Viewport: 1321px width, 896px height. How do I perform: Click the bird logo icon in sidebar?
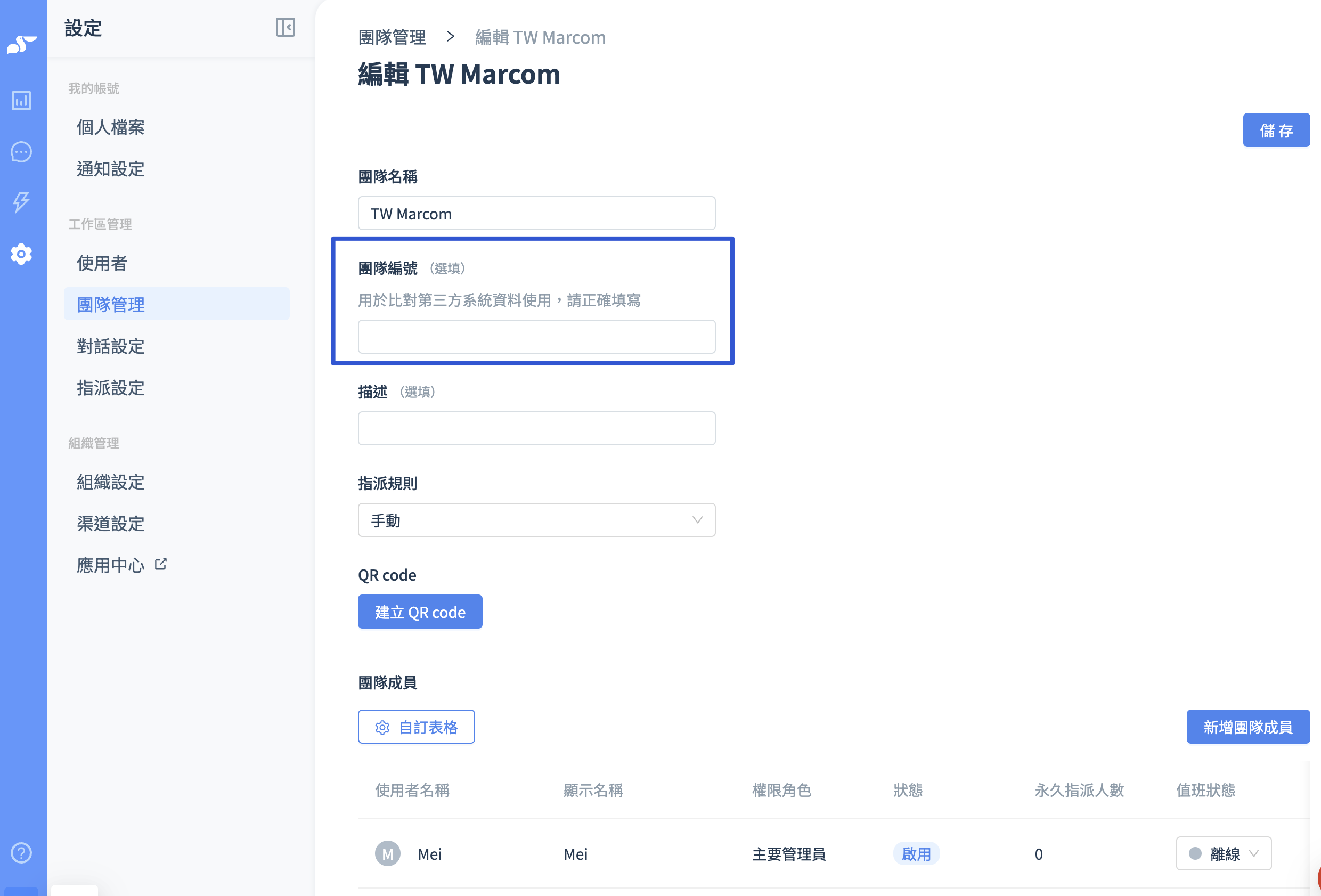click(x=22, y=44)
